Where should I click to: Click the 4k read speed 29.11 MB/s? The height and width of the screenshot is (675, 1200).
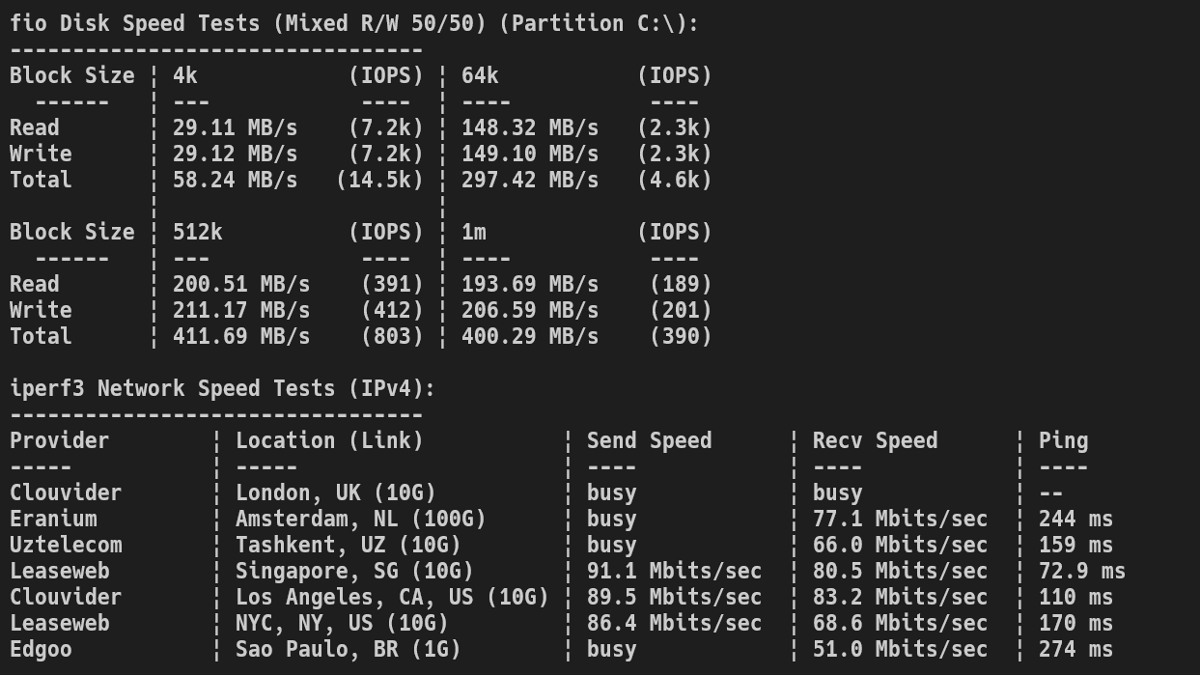pos(235,128)
